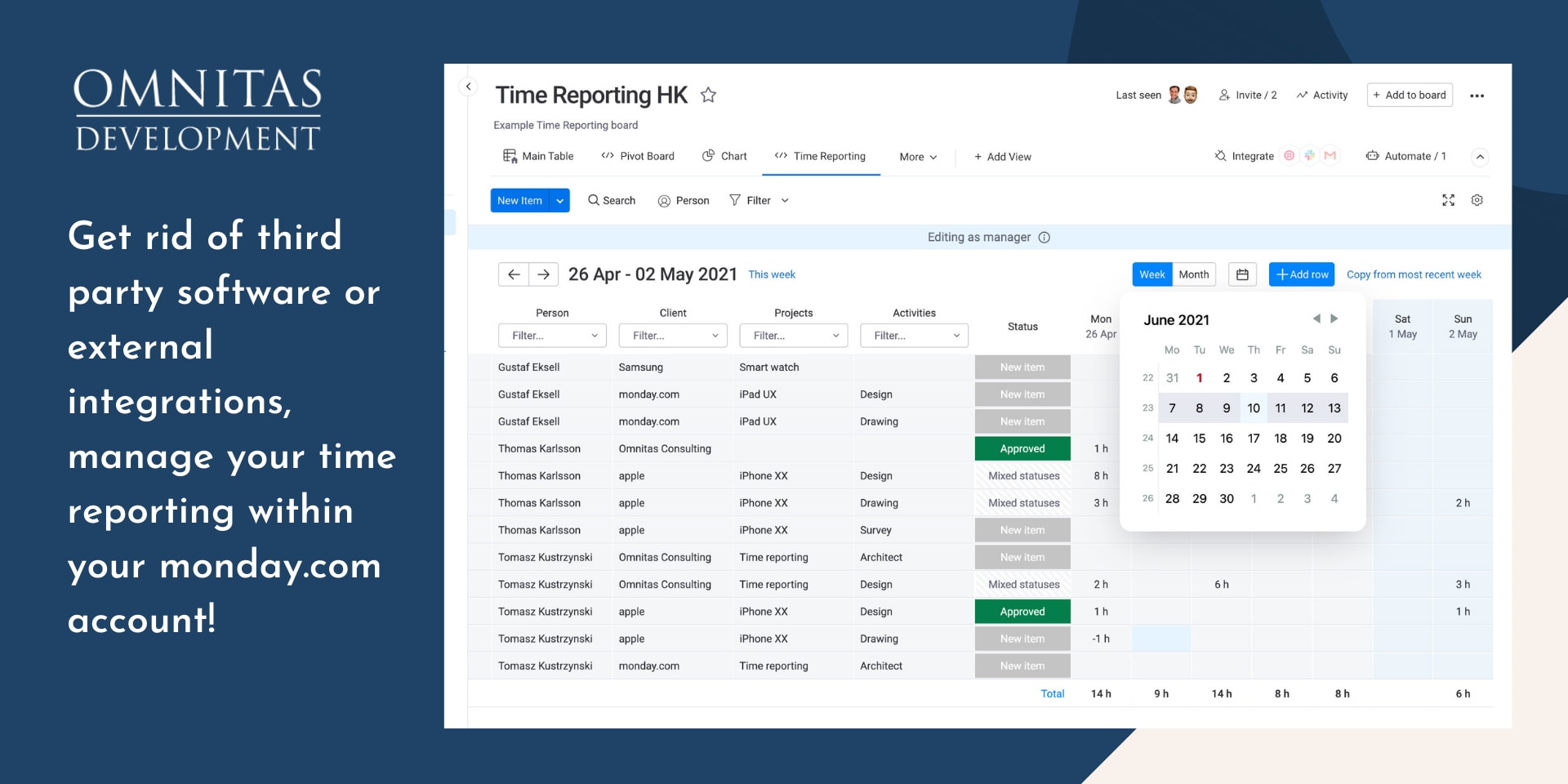This screenshot has width=1568, height=784.
Task: Open Invite / 2 members
Action: pyautogui.click(x=1248, y=95)
